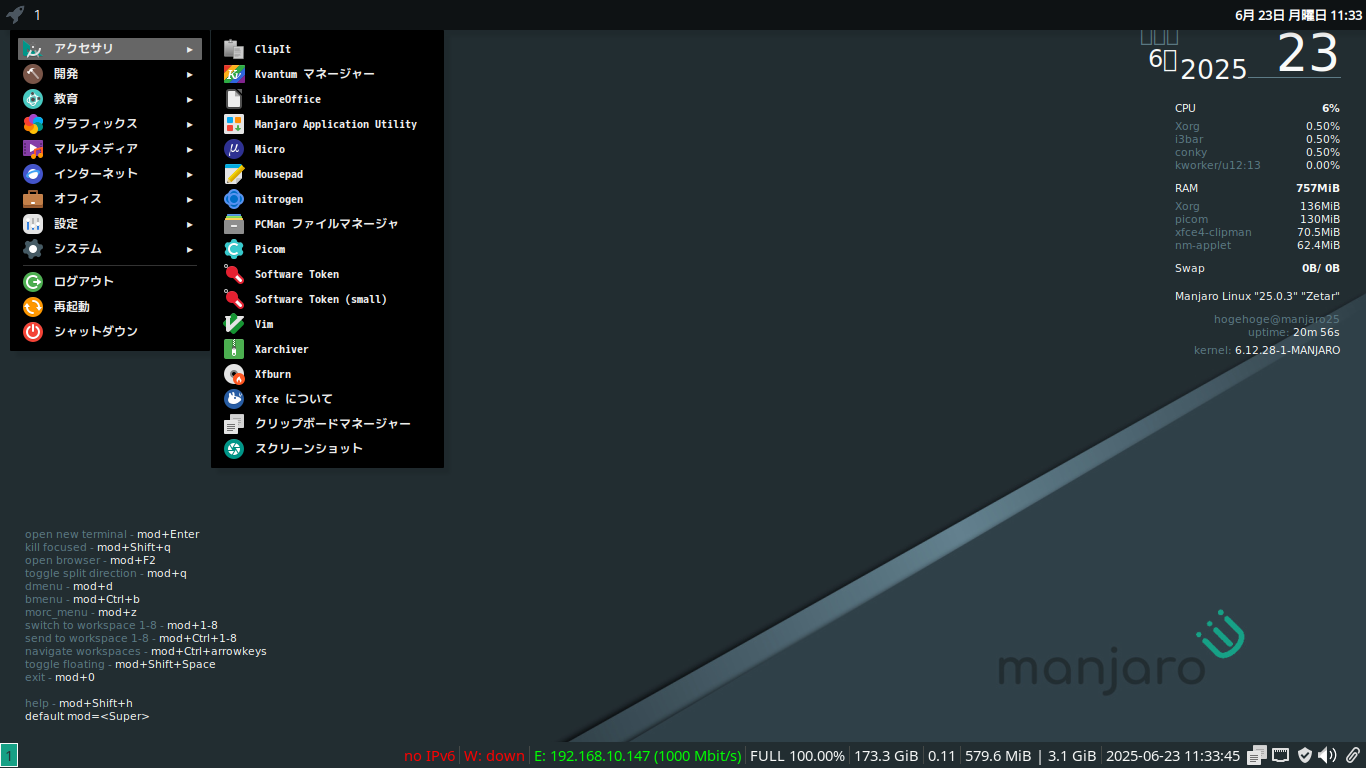Click the 'FULL 100.00%' battery status
This screenshot has height=768, width=1366.
pos(797,756)
